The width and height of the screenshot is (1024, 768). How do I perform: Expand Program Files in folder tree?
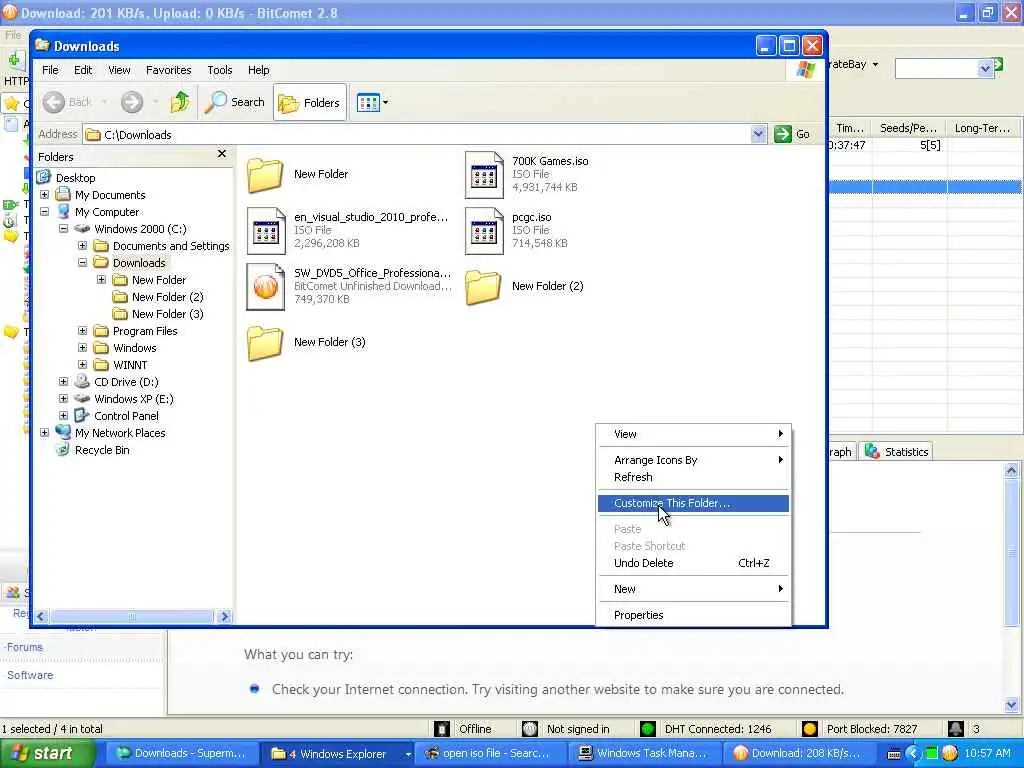(82, 330)
